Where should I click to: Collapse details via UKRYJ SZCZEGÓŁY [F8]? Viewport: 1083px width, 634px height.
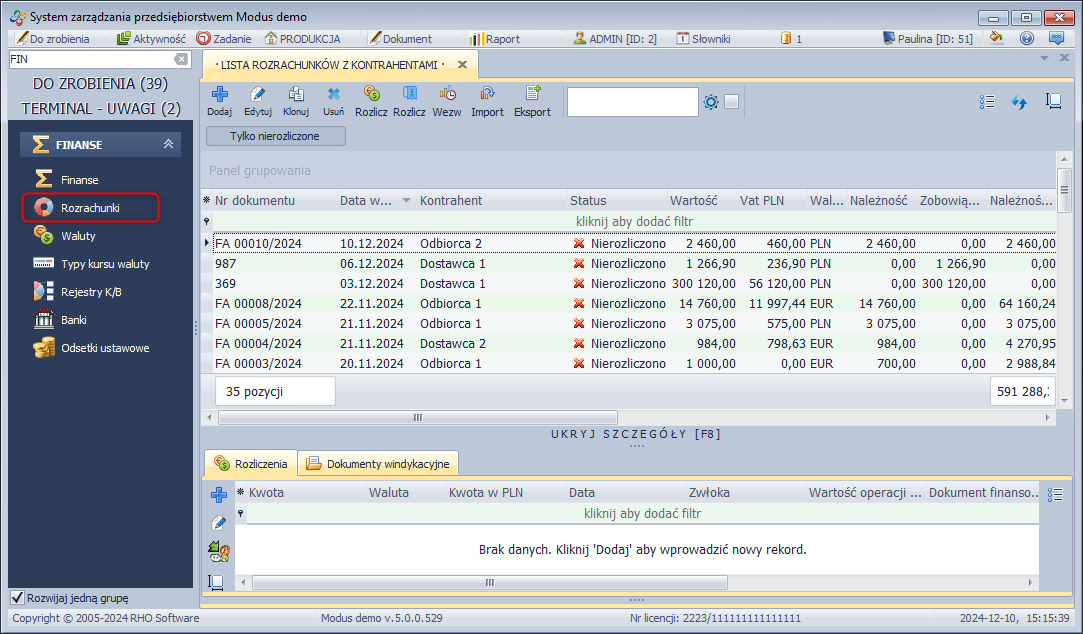[x=636, y=434]
